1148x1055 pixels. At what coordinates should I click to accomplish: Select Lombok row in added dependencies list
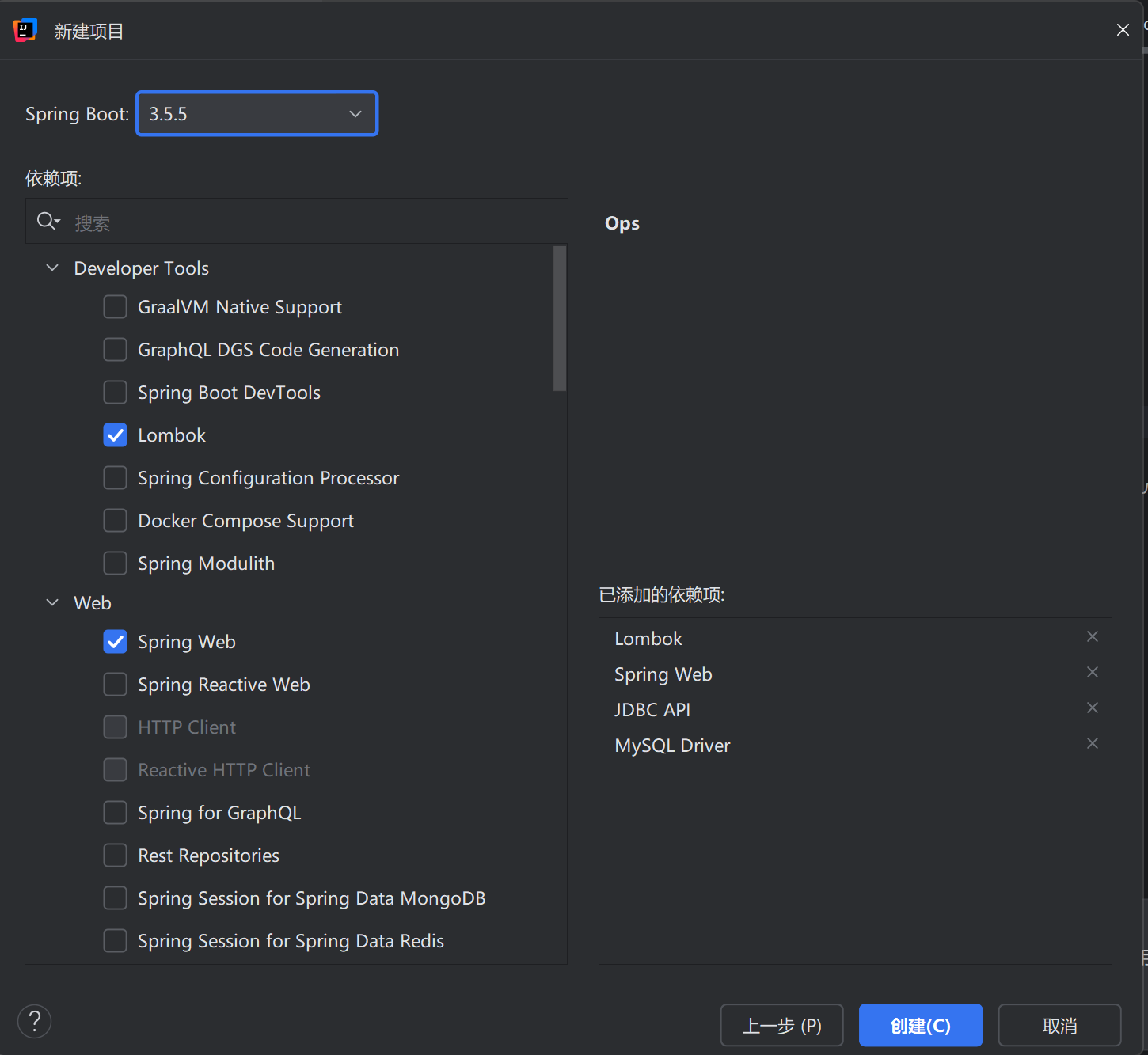pyautogui.click(x=855, y=638)
